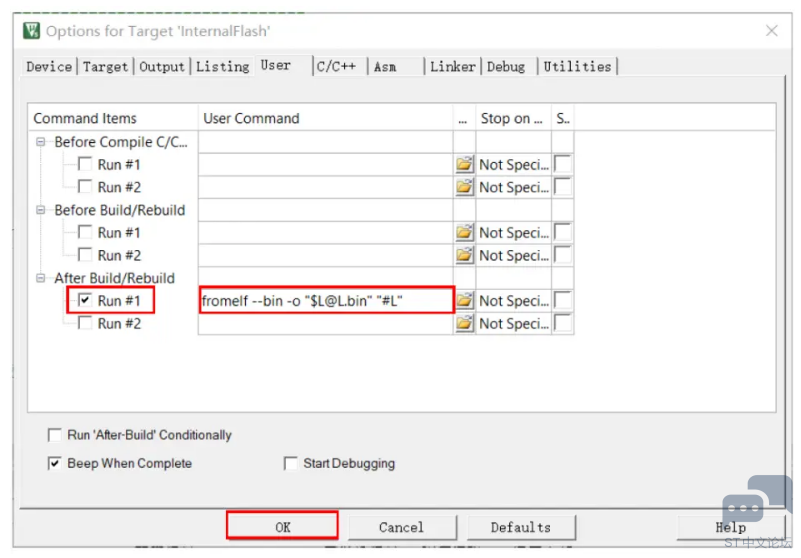Click the User Command column header
The width and height of the screenshot is (801, 558).
[x=325, y=118]
